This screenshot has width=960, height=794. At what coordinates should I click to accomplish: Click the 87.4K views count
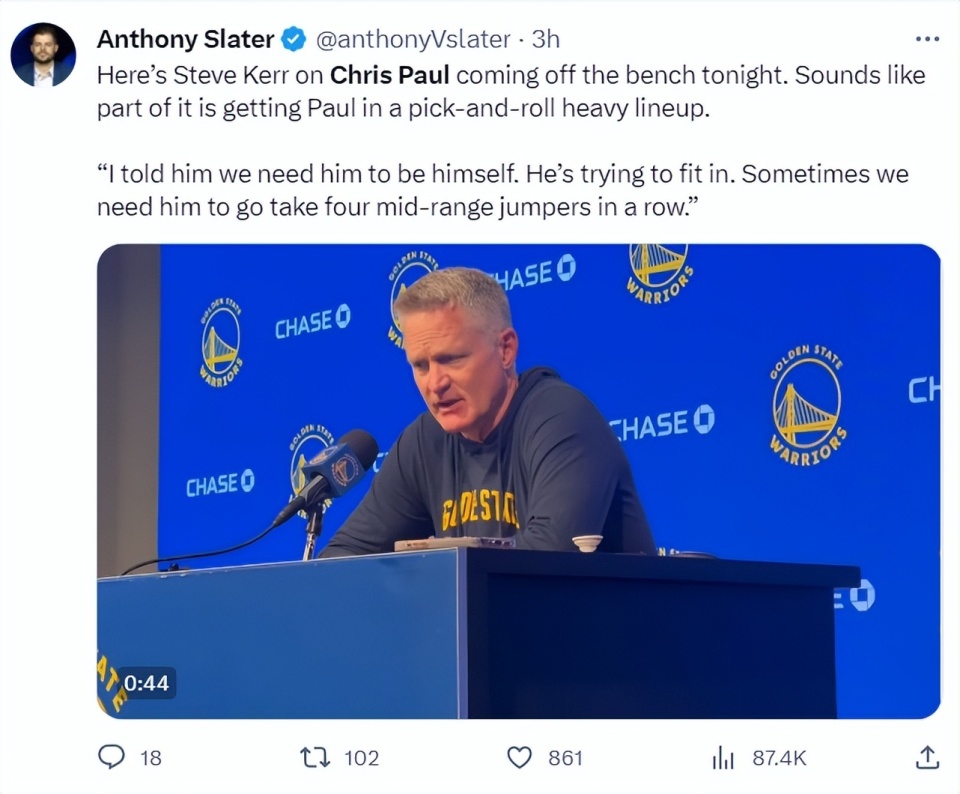[779, 758]
